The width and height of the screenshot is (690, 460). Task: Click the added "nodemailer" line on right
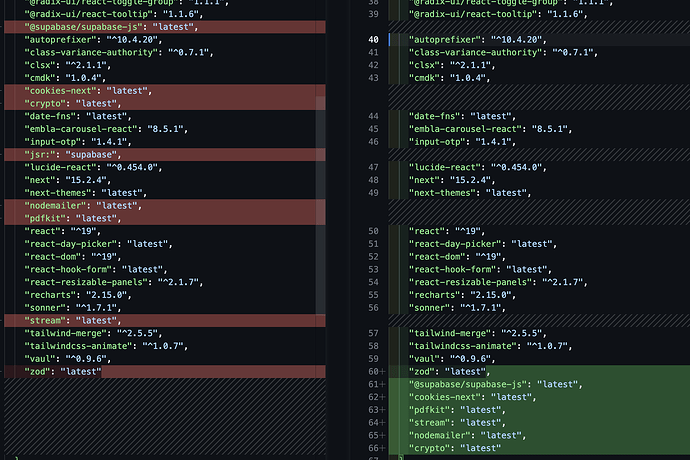click(x=539, y=435)
